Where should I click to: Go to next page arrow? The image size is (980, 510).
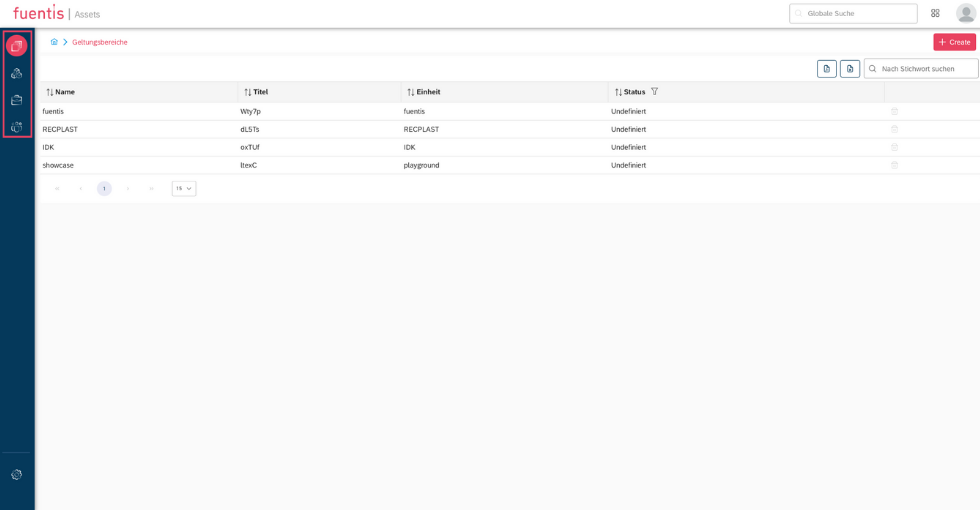click(x=128, y=189)
